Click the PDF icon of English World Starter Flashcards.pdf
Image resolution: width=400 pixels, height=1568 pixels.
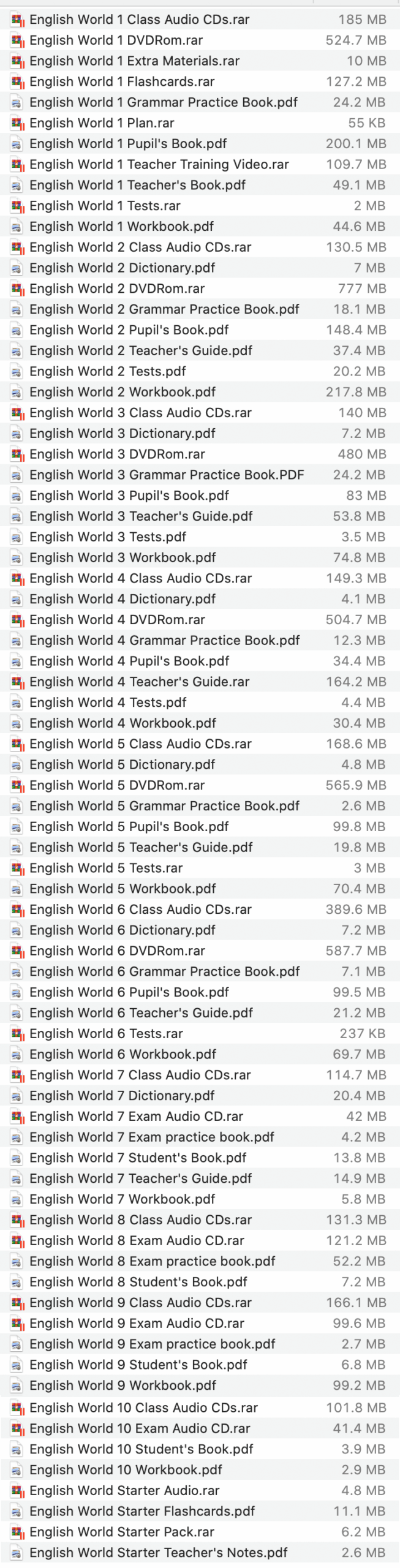(17, 1512)
